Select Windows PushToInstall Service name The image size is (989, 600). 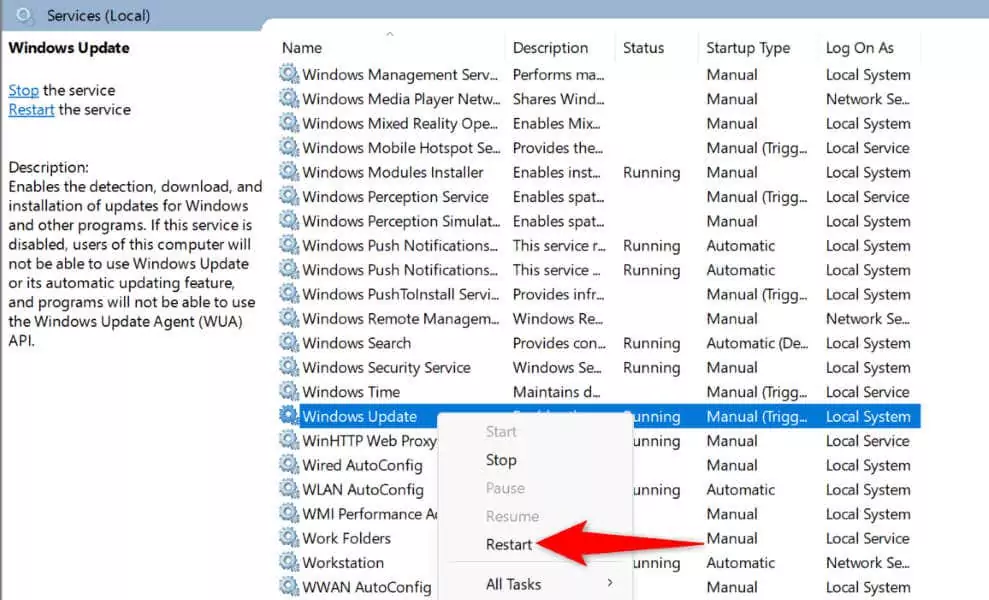click(401, 294)
